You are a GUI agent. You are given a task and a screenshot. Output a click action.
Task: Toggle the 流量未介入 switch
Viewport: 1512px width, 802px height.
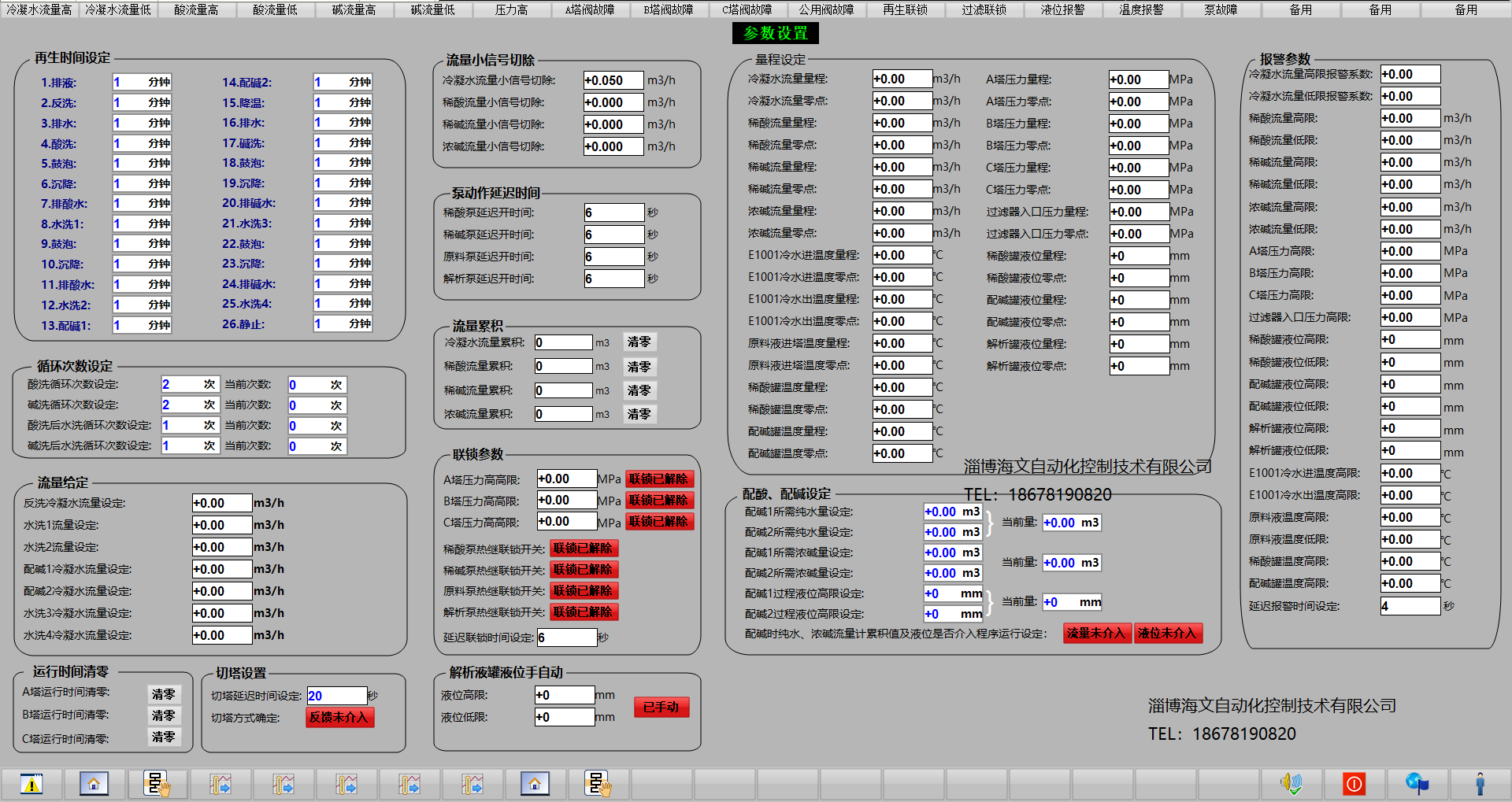coord(1097,634)
